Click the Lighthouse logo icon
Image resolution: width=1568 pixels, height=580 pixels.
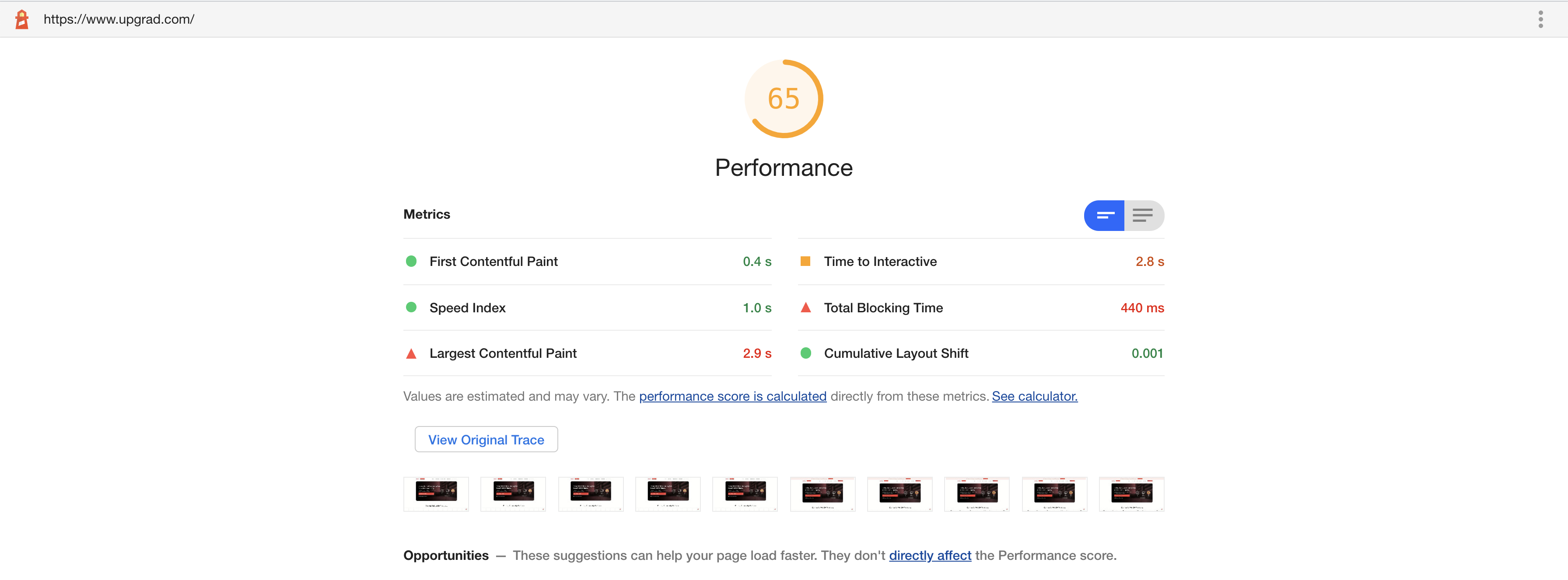(22, 20)
